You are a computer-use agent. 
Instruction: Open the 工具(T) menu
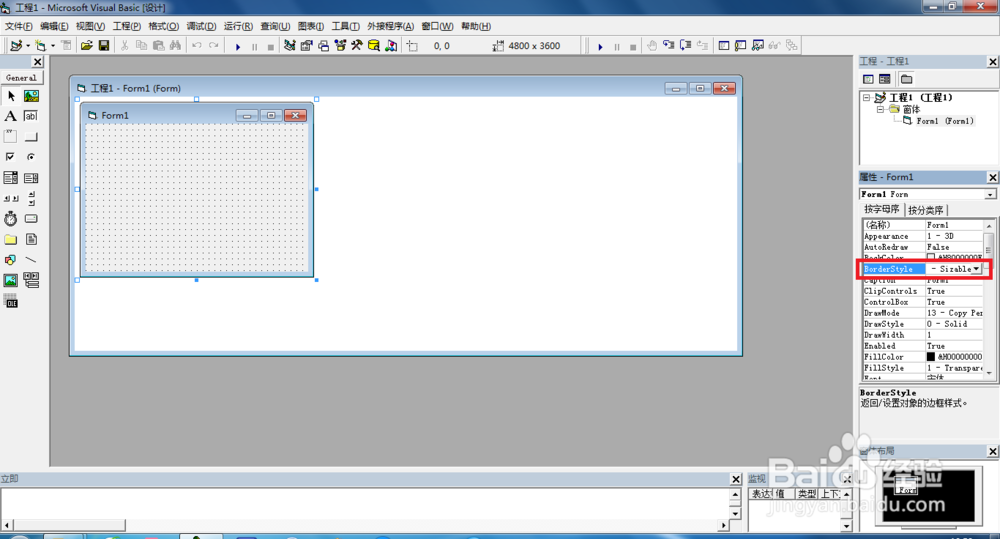(345, 26)
